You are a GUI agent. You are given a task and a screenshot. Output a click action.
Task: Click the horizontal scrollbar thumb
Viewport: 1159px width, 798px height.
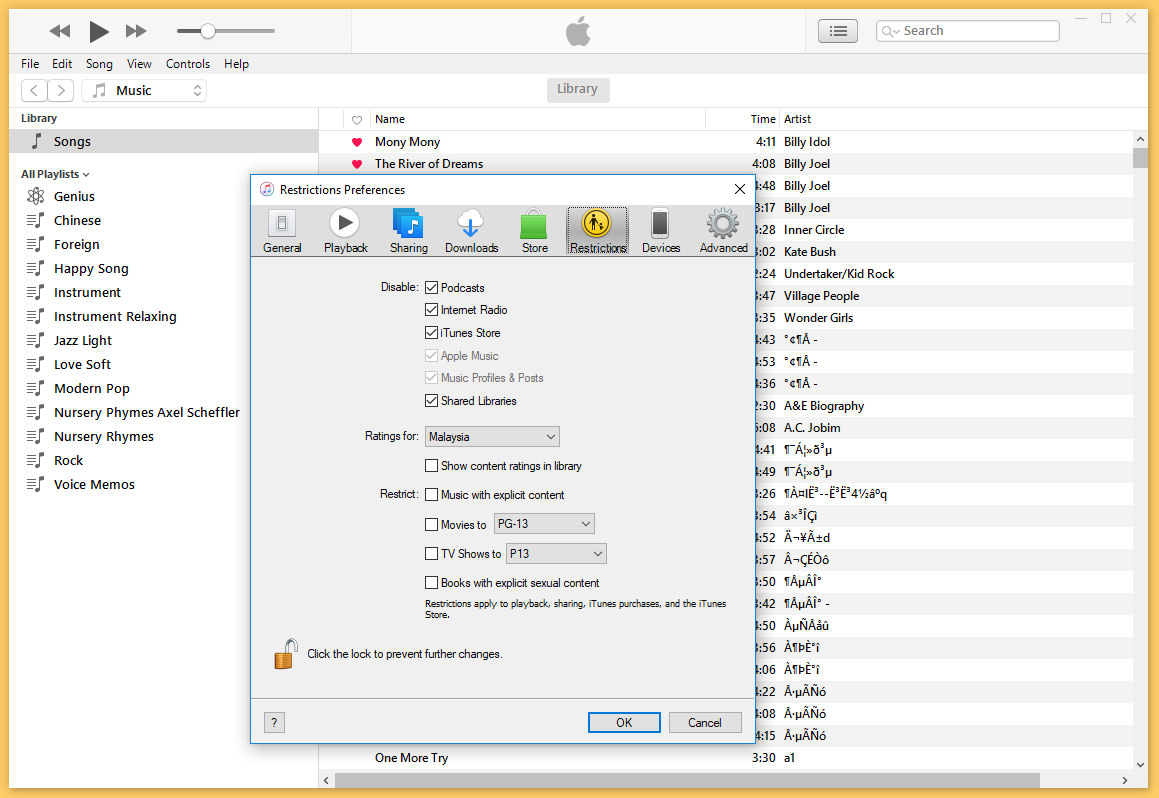tap(687, 780)
